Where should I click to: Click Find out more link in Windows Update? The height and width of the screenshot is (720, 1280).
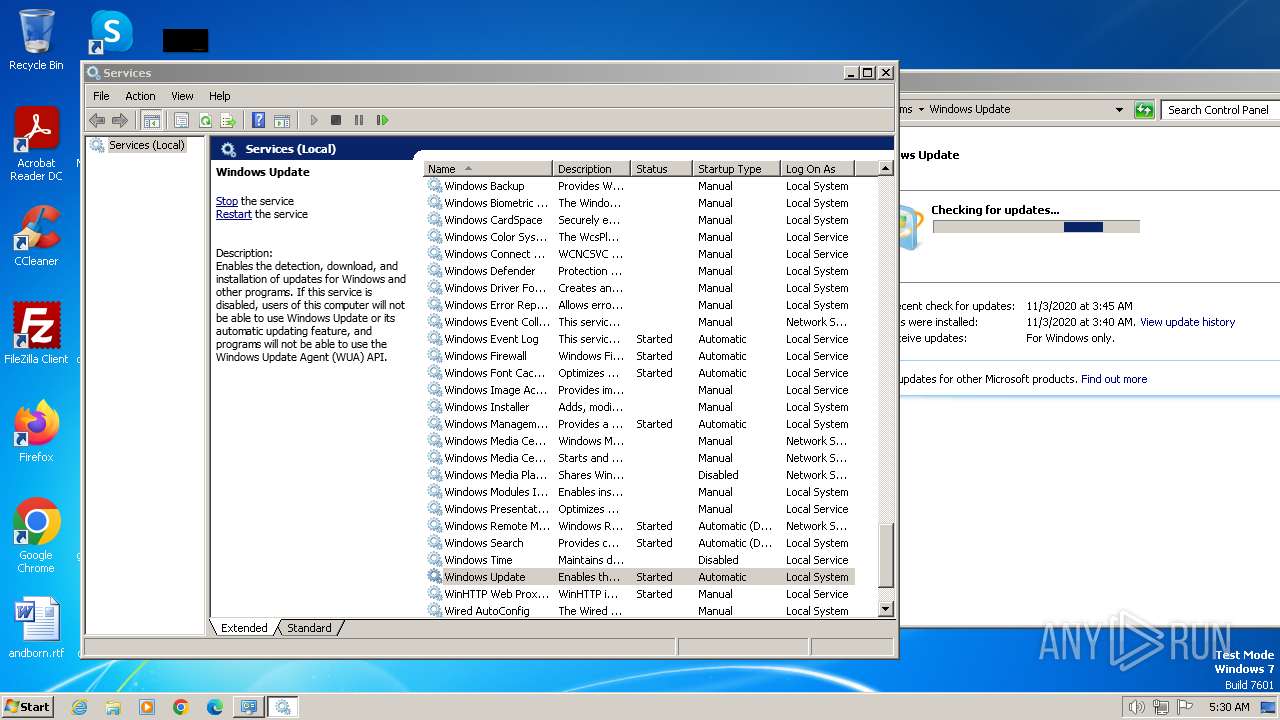click(x=1114, y=379)
